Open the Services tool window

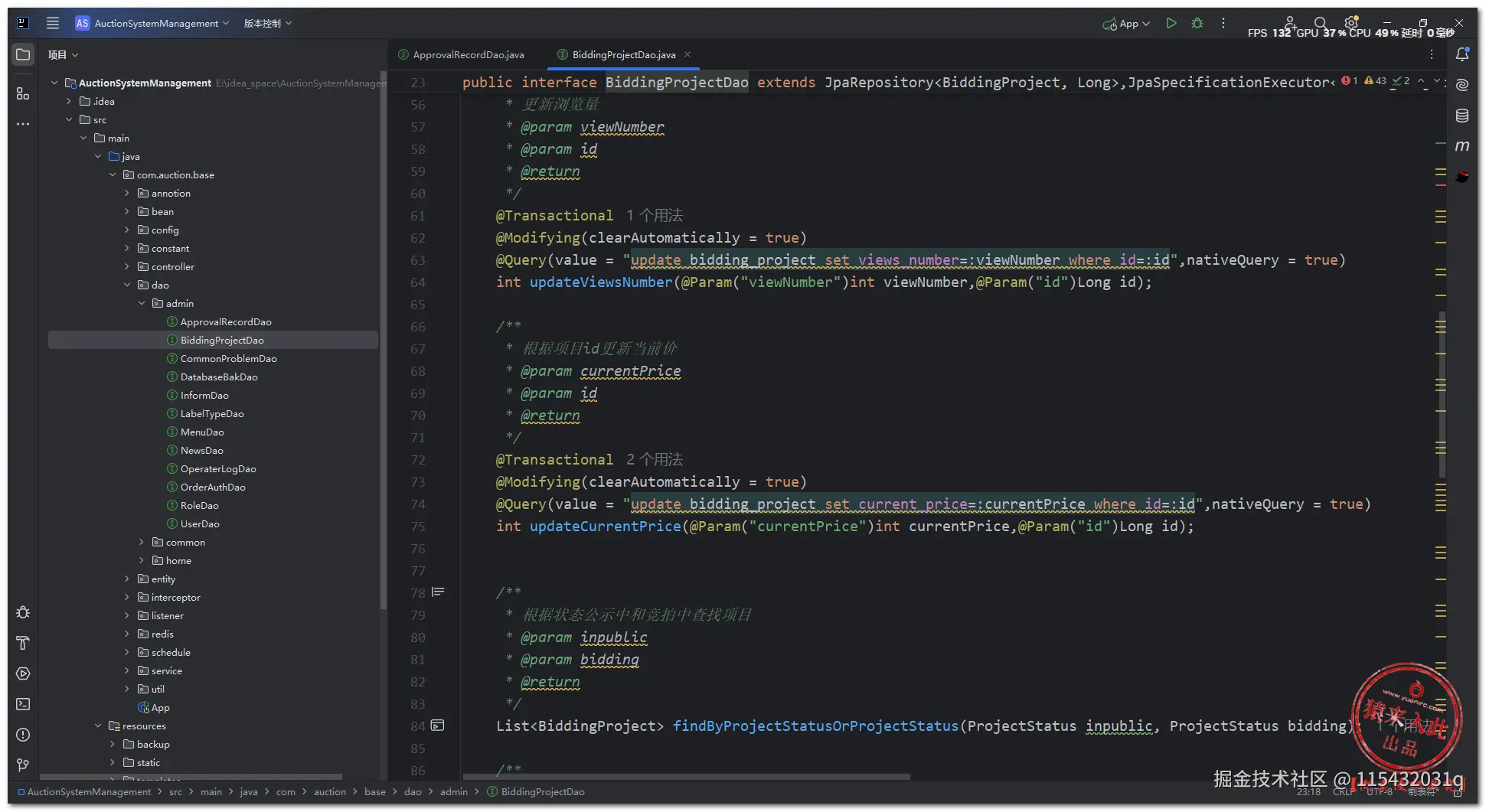coord(23,673)
